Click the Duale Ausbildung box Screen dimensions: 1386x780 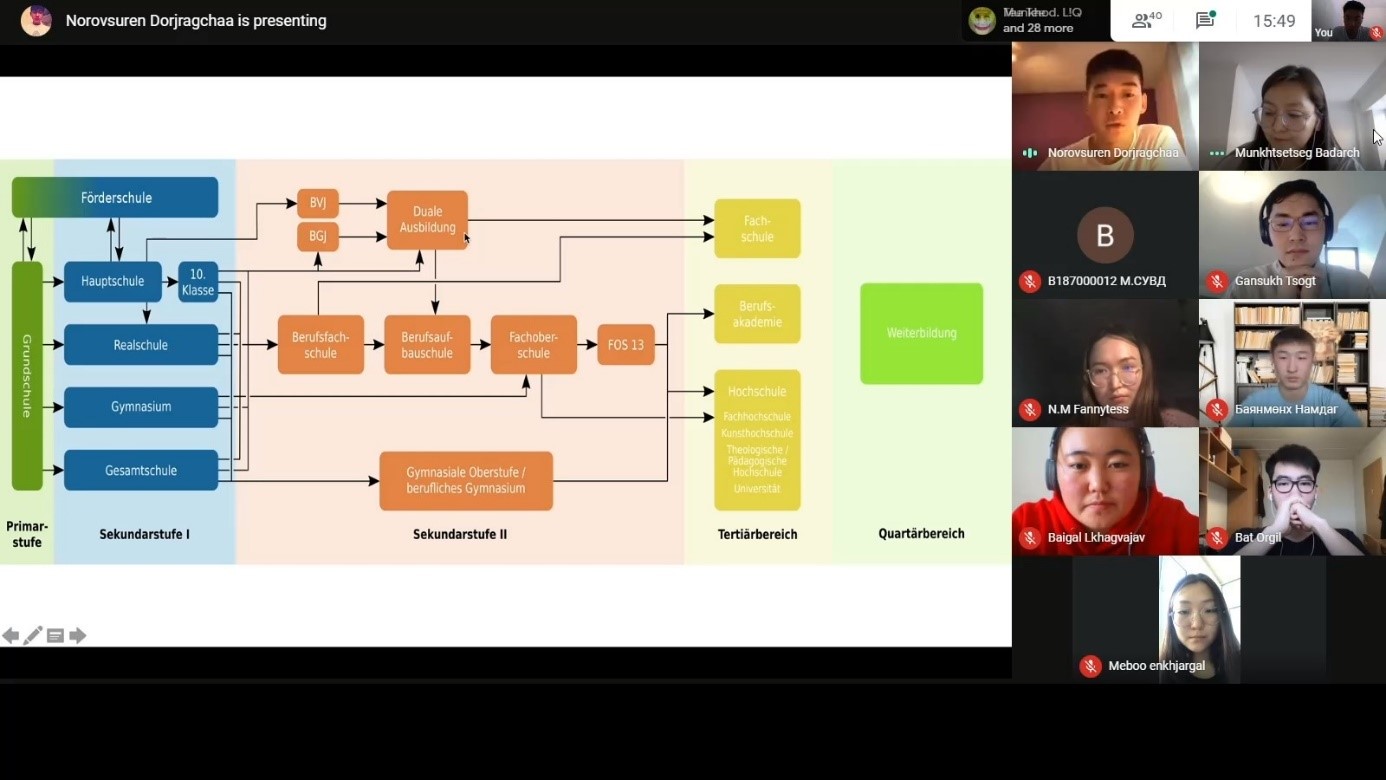click(427, 220)
